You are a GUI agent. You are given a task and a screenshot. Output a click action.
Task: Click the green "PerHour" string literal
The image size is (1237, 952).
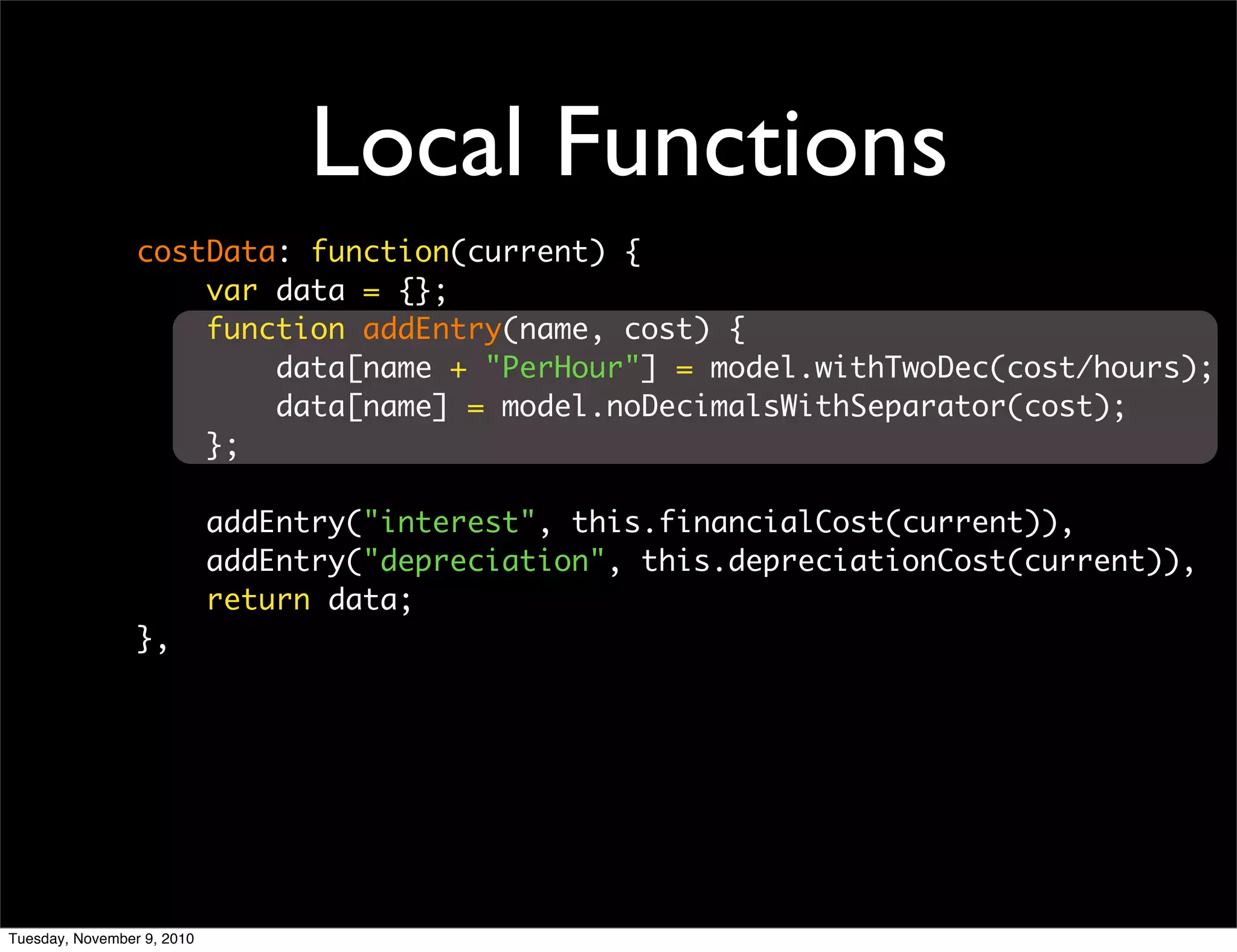[x=562, y=367]
